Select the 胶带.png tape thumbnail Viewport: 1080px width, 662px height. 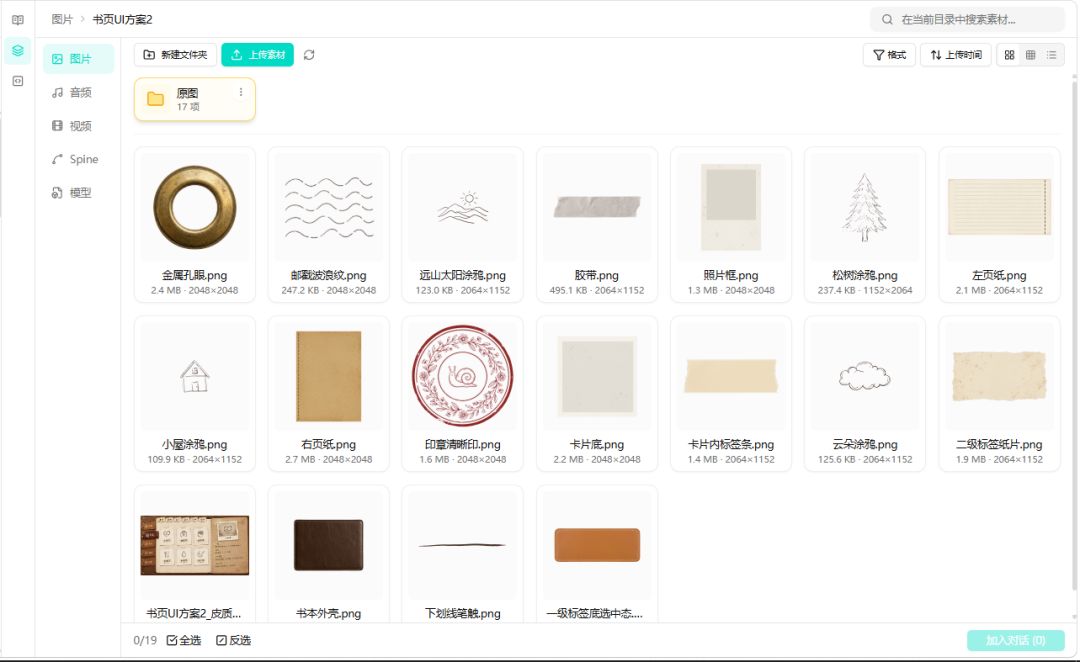597,207
